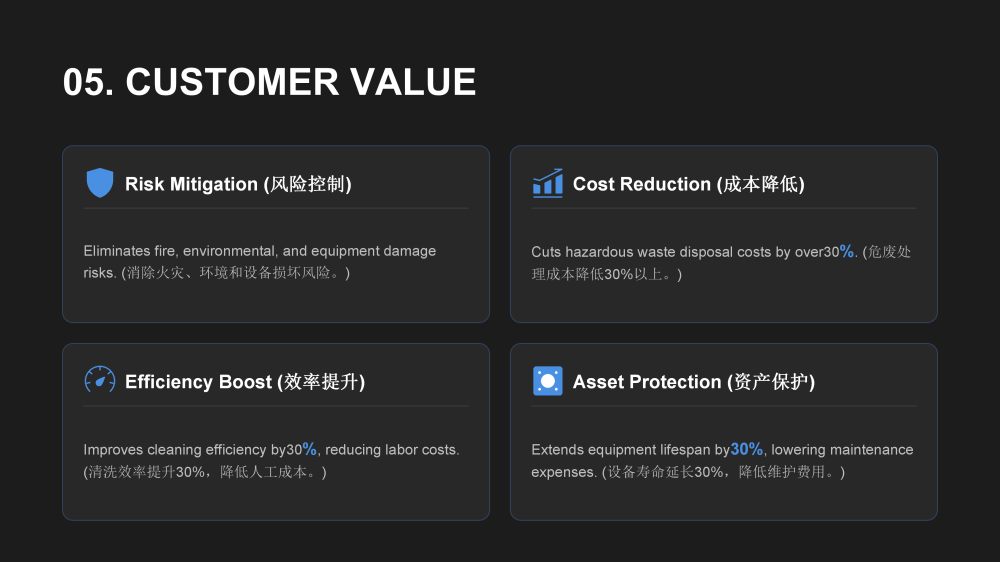Click the bar chart growth icon
Viewport: 1000px width, 562px height.
[547, 183]
